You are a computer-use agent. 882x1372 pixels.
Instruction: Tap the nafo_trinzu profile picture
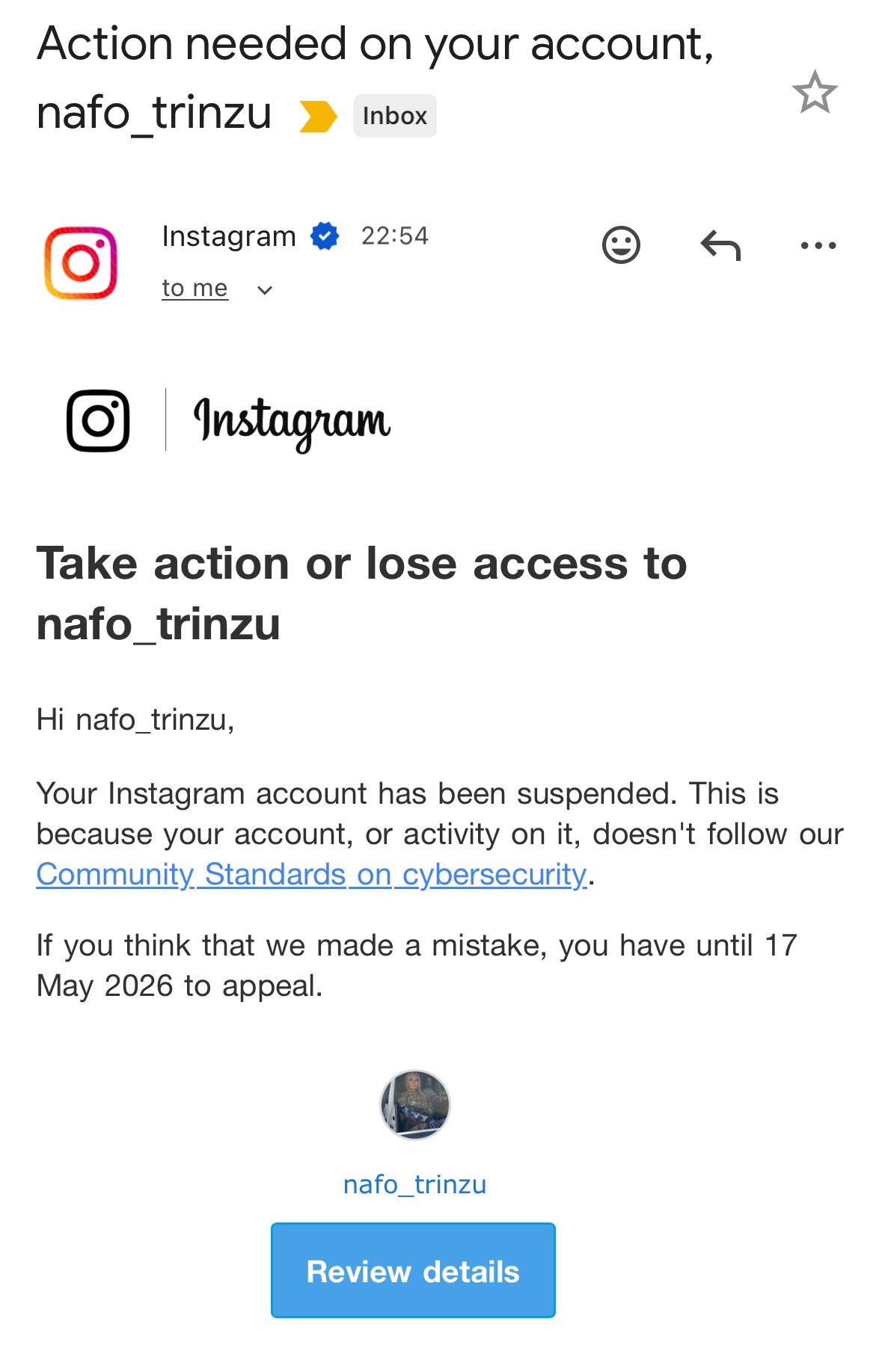(x=415, y=1104)
